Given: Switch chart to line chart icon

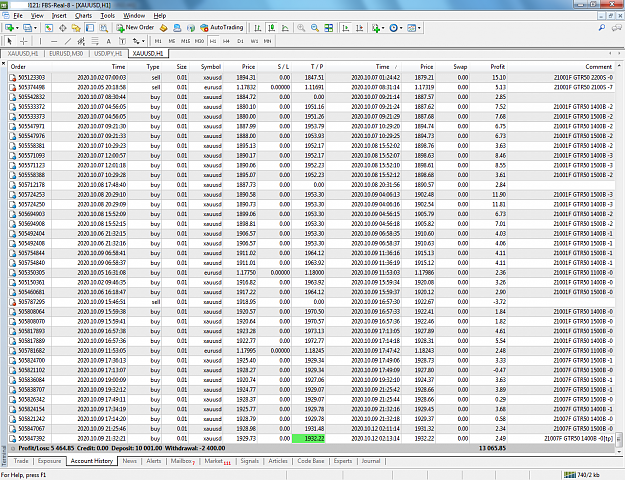Looking at the screenshot, I should click(x=285, y=28).
